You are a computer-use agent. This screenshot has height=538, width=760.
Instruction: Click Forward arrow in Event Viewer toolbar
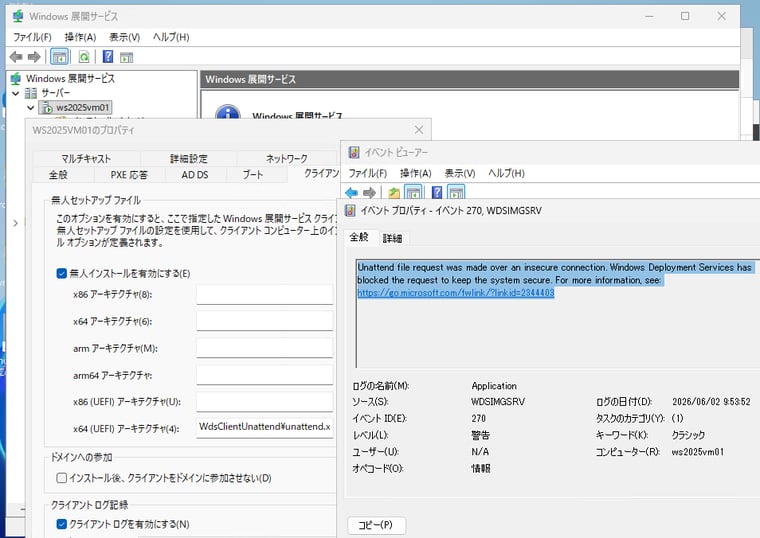click(x=370, y=193)
